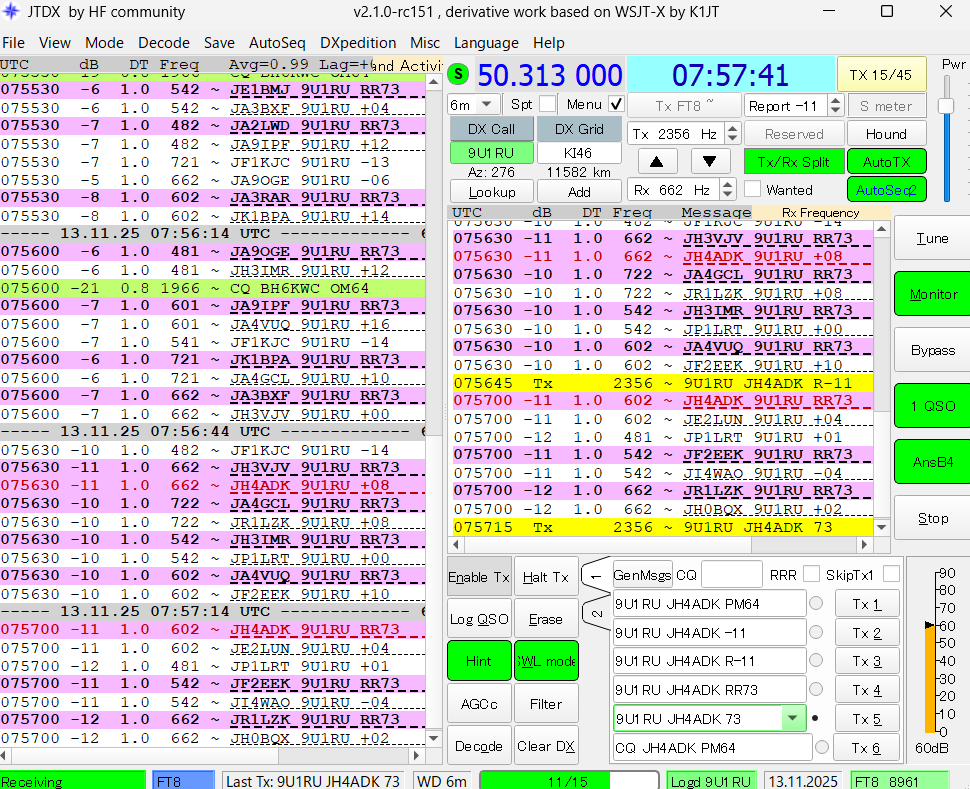
Task: Toggle the SWL mode button
Action: tap(546, 661)
